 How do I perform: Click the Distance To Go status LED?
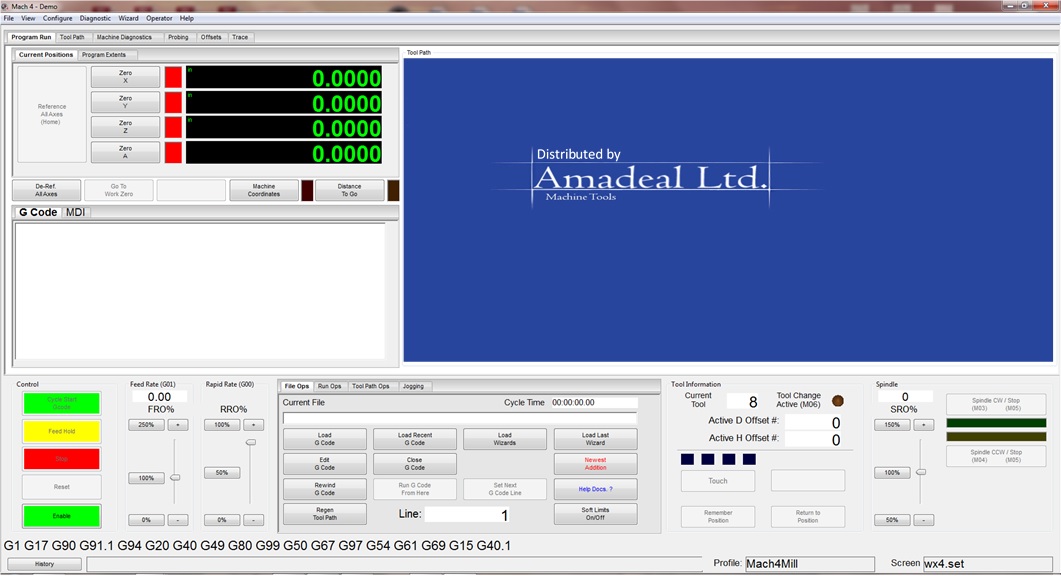tap(393, 190)
